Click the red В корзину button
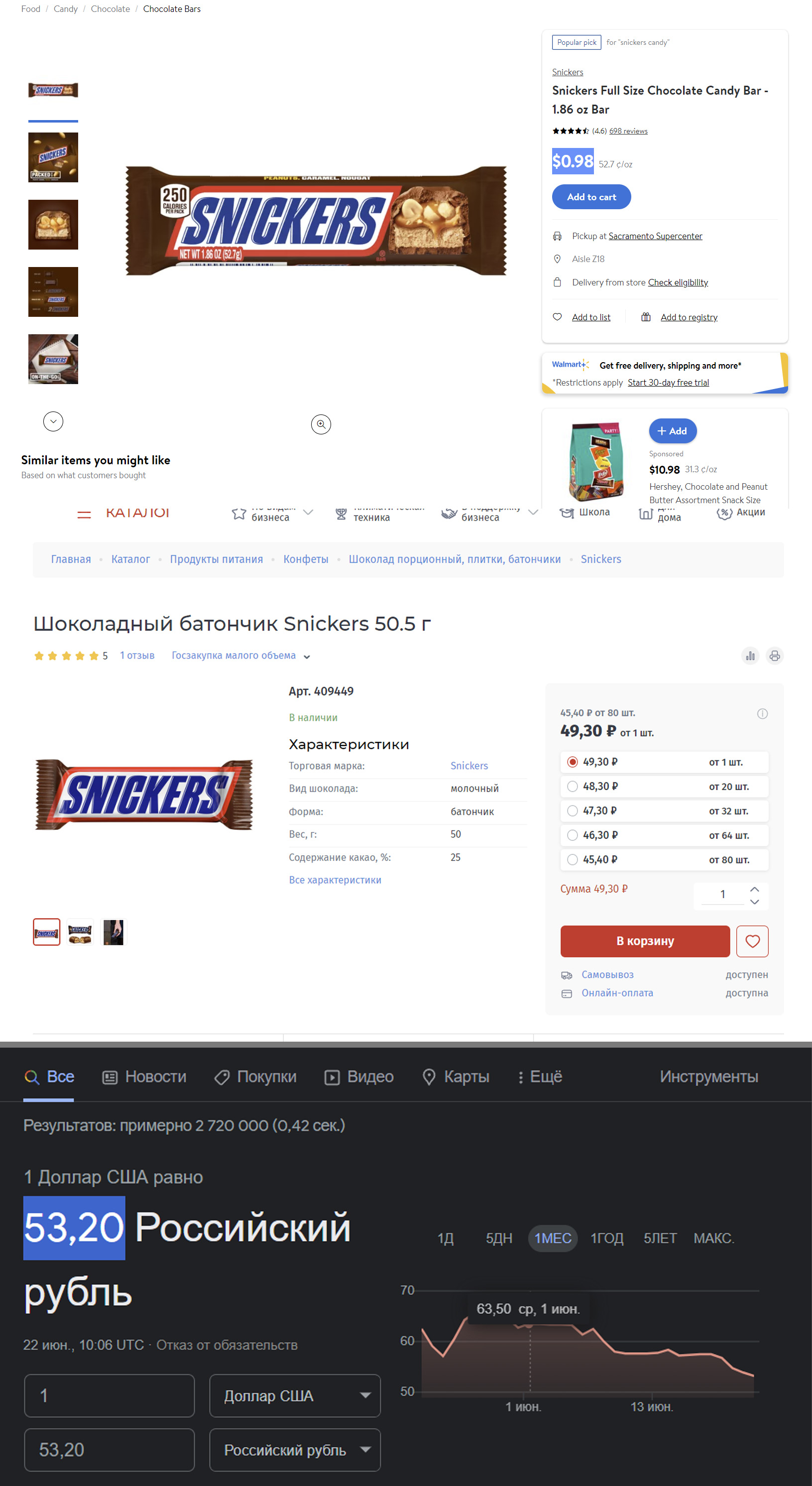 (x=645, y=941)
